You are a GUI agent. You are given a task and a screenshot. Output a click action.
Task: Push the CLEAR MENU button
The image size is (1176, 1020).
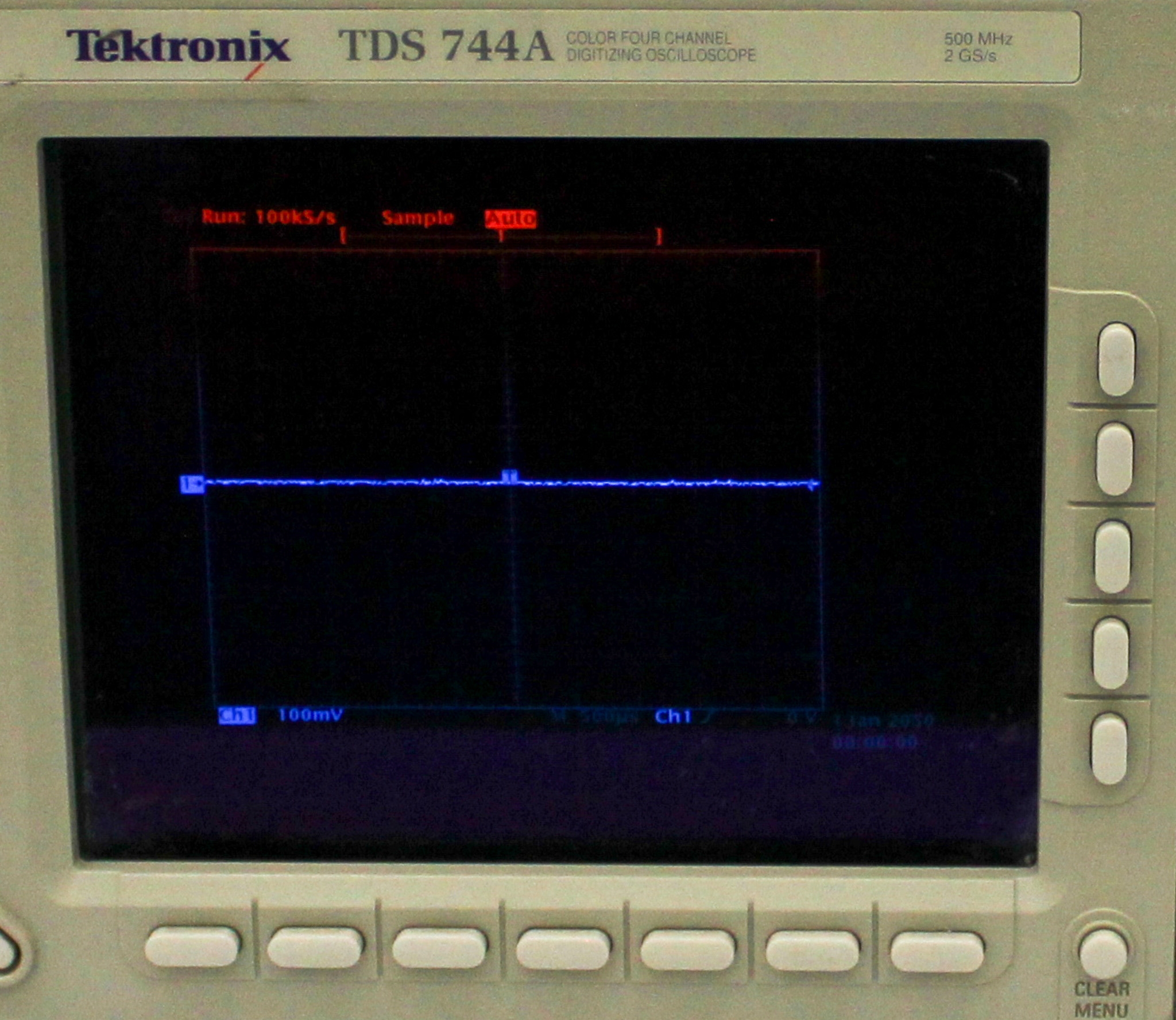tap(1103, 955)
